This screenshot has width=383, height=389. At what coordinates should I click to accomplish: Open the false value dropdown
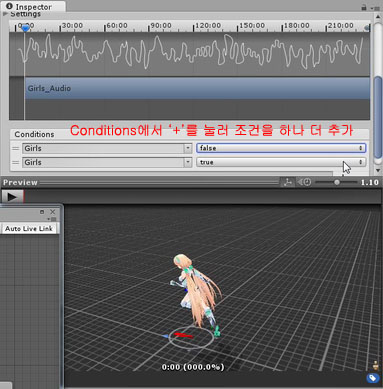coord(281,148)
